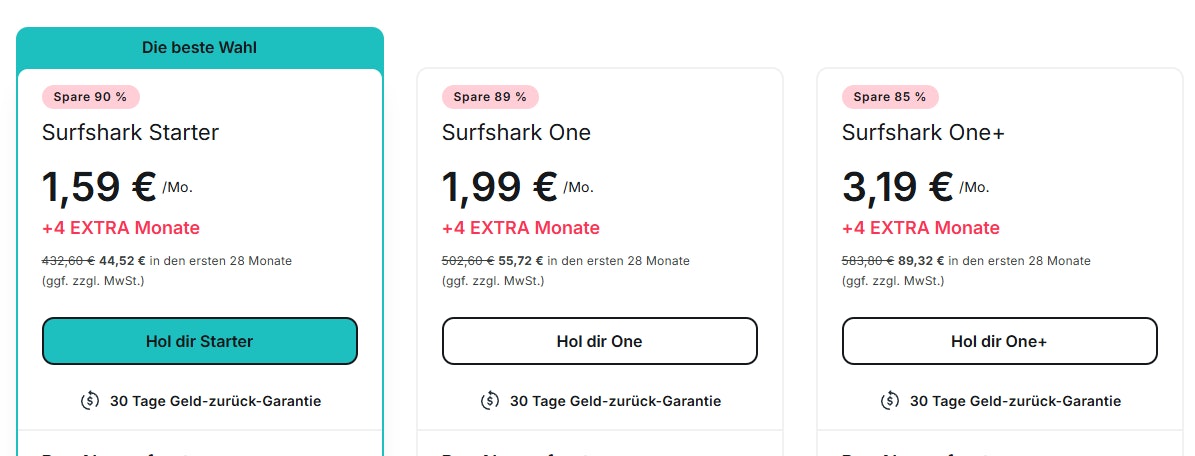This screenshot has width=1195, height=456.
Task: Click money-back icon under Starter plan
Action: click(x=90, y=401)
